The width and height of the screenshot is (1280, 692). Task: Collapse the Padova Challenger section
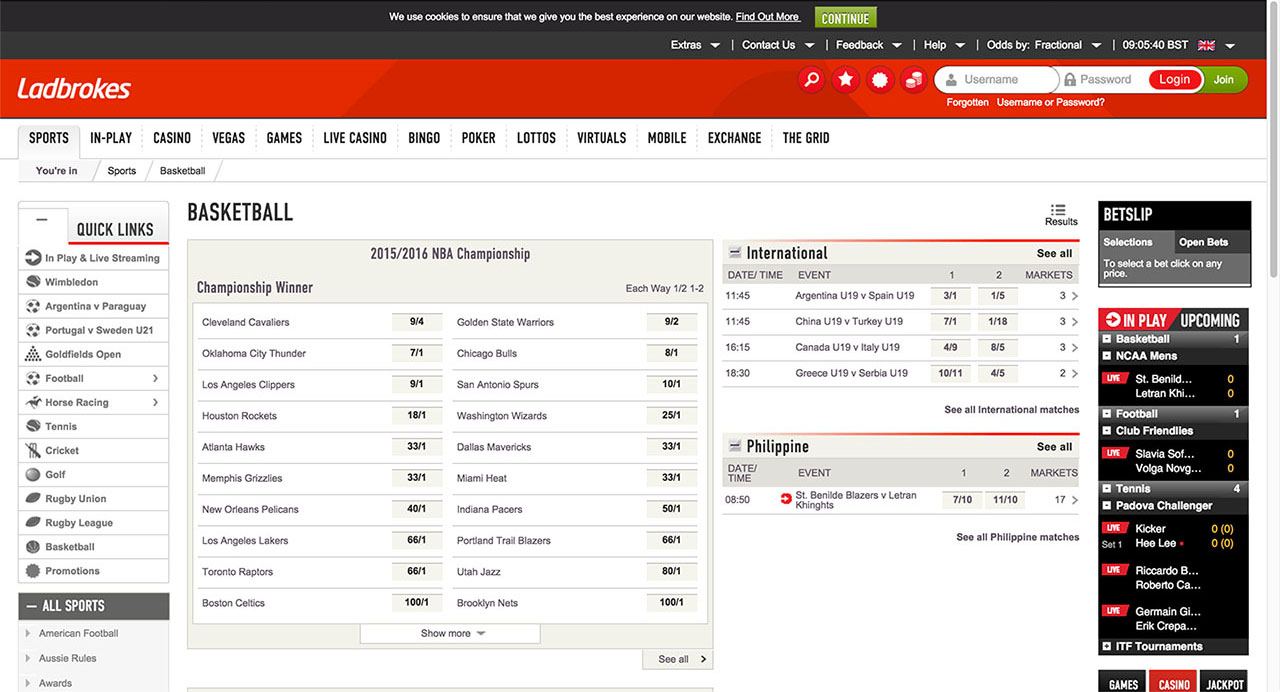(1107, 506)
